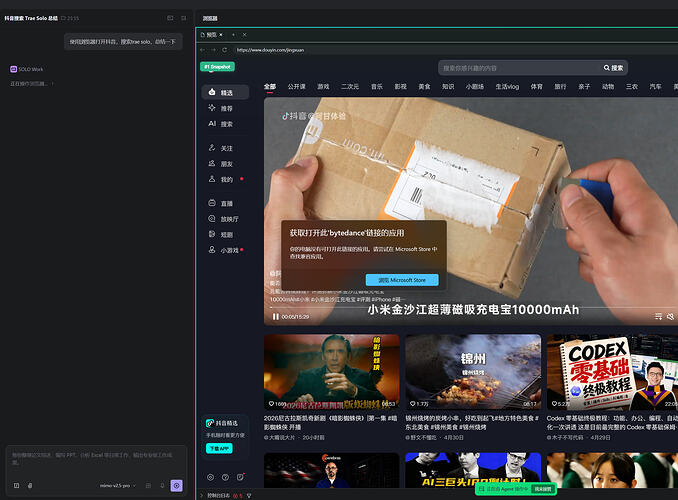Select the 三农 category tab
This screenshot has width=678, height=500.
(x=632, y=87)
